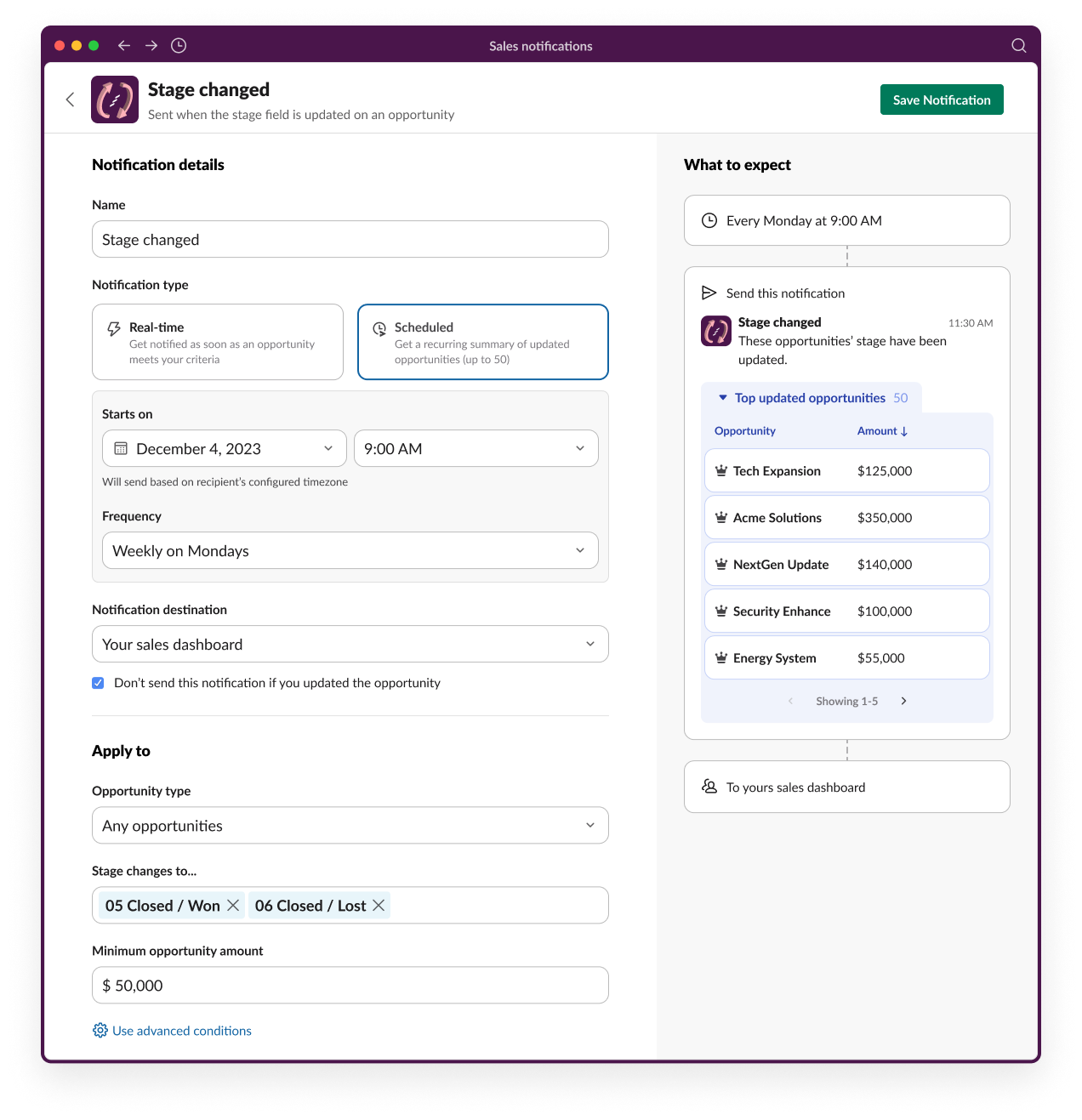Image resolution: width=1082 pixels, height=1120 pixels.
Task: Collapse the Top updated opportunities section
Action: point(722,397)
